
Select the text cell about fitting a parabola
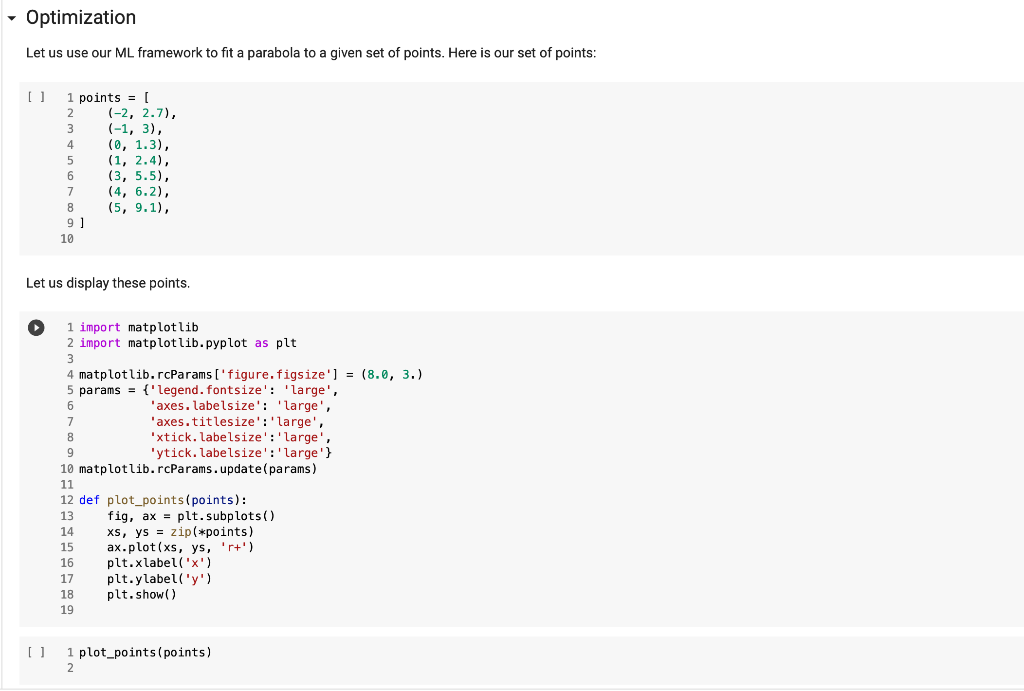(x=311, y=53)
